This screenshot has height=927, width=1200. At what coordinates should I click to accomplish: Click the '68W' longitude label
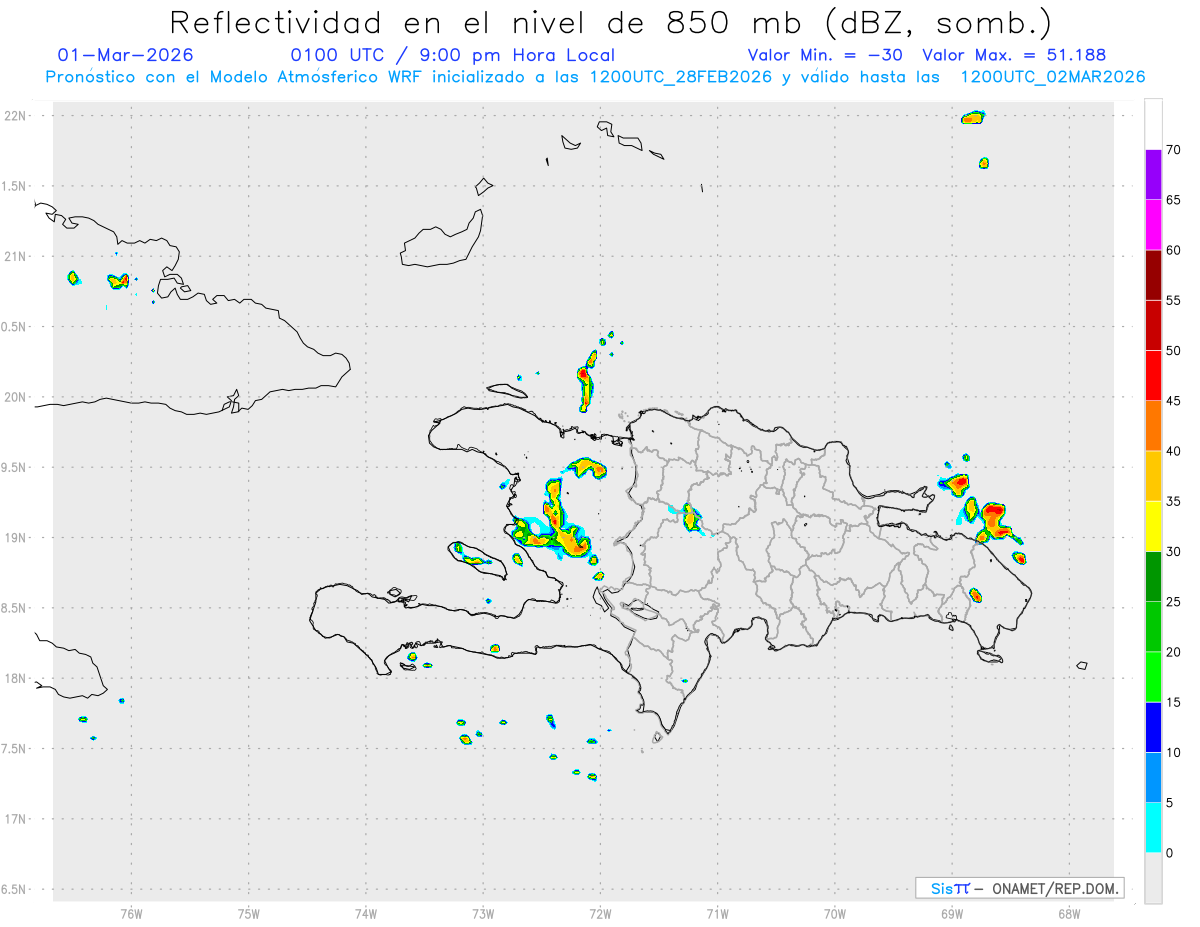point(1069,913)
